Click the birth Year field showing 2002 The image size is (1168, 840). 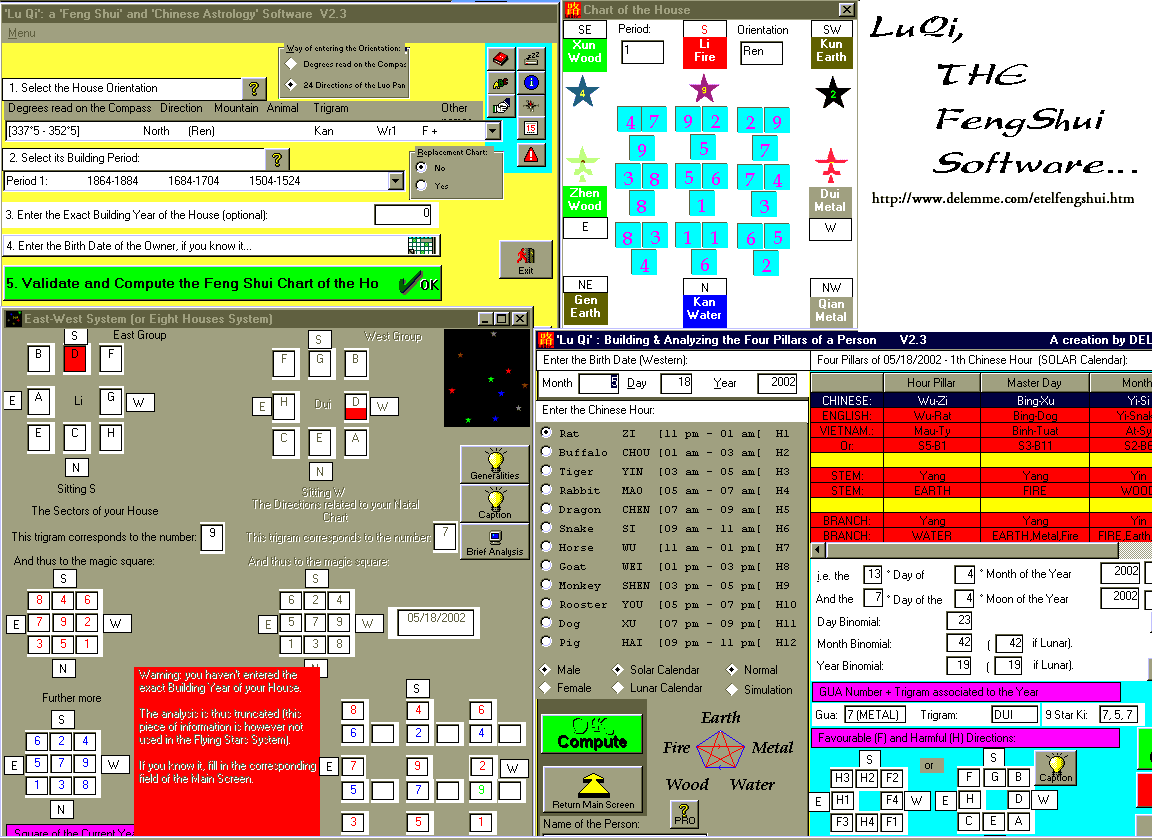[x=777, y=383]
